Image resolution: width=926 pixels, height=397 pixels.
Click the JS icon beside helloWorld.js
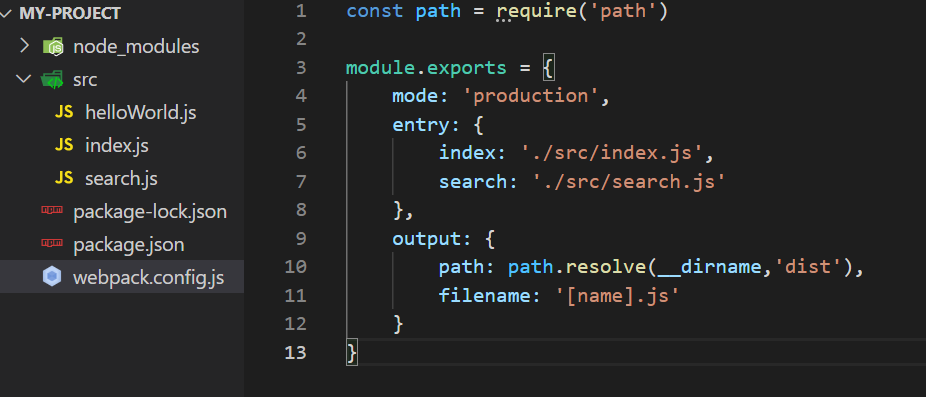coord(64,112)
